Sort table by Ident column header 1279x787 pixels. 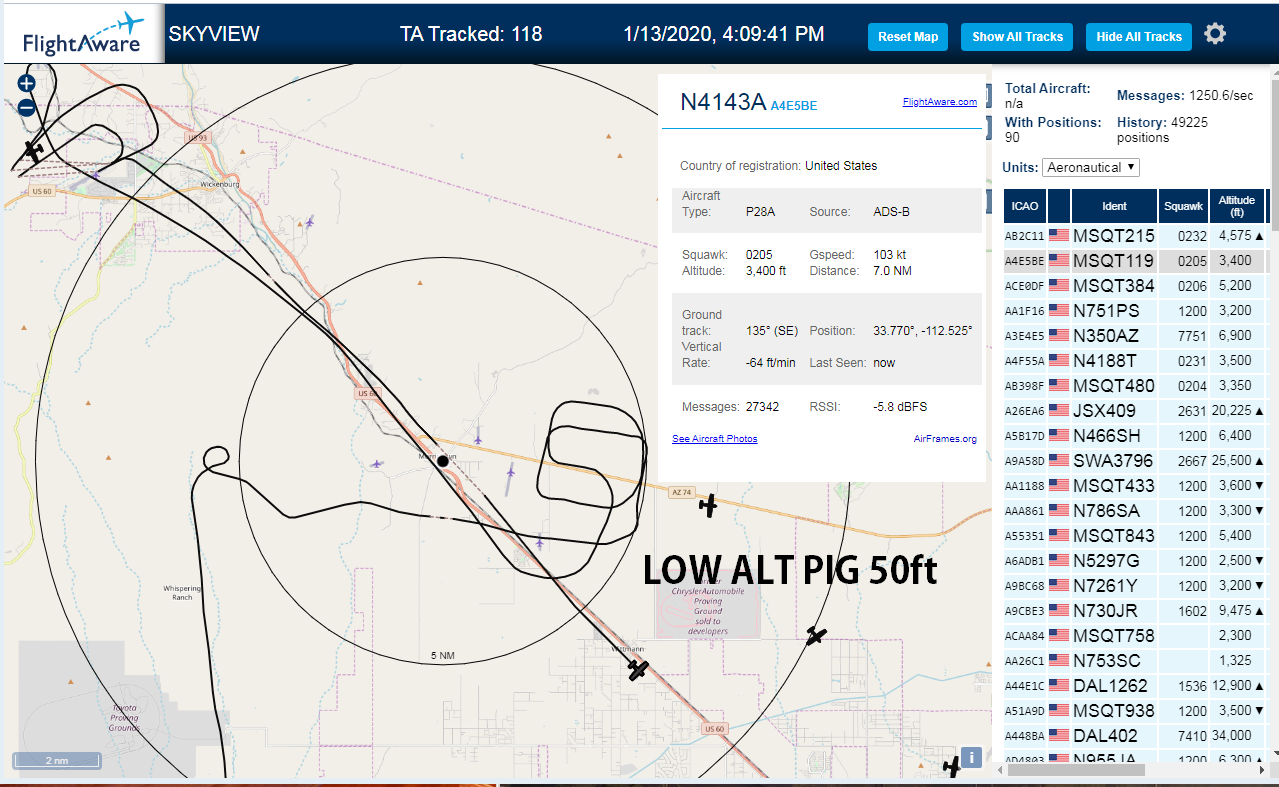pyautogui.click(x=1114, y=206)
